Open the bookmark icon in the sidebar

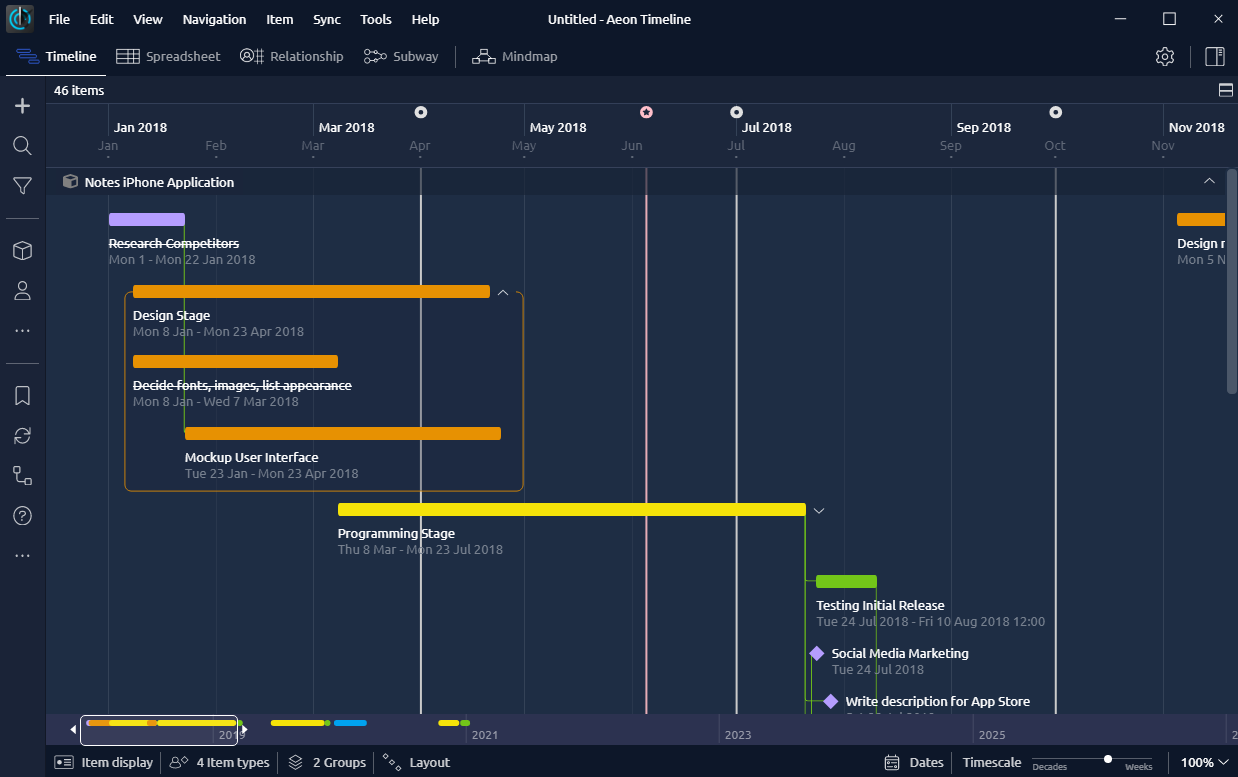[x=22, y=396]
